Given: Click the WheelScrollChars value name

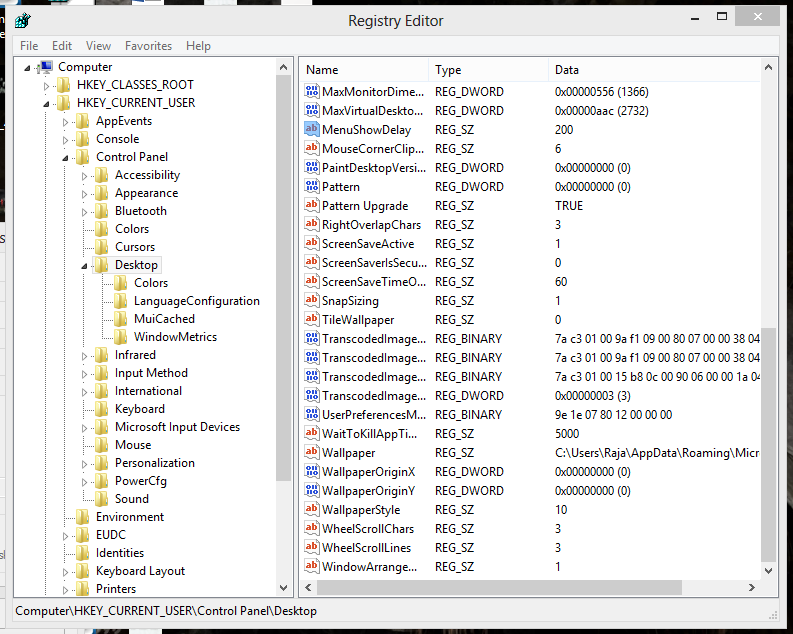Looking at the screenshot, I should point(368,529).
